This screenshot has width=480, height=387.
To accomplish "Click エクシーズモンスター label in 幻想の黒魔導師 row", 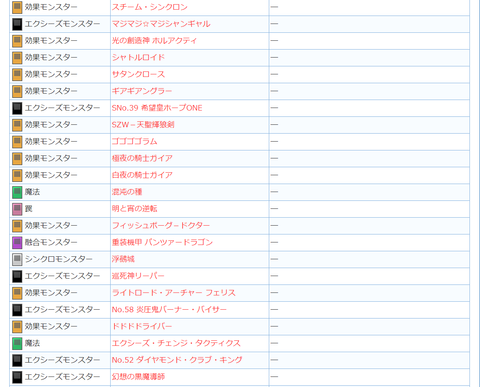I will click(62, 377).
